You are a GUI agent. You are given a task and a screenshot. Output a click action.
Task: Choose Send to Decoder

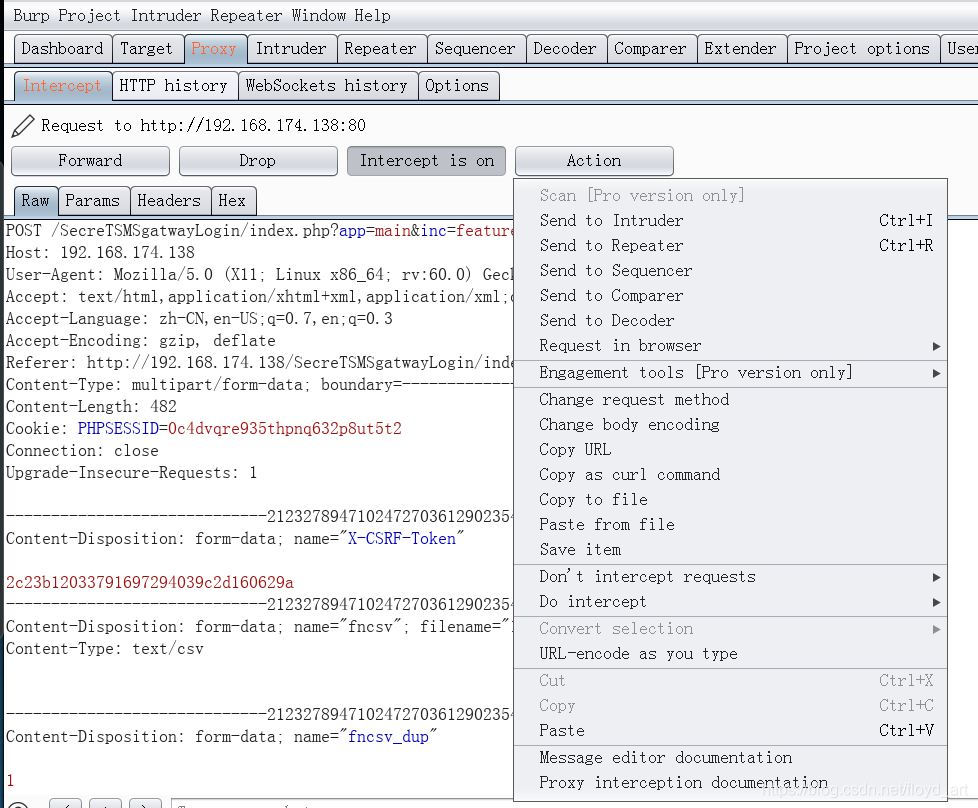point(730,321)
